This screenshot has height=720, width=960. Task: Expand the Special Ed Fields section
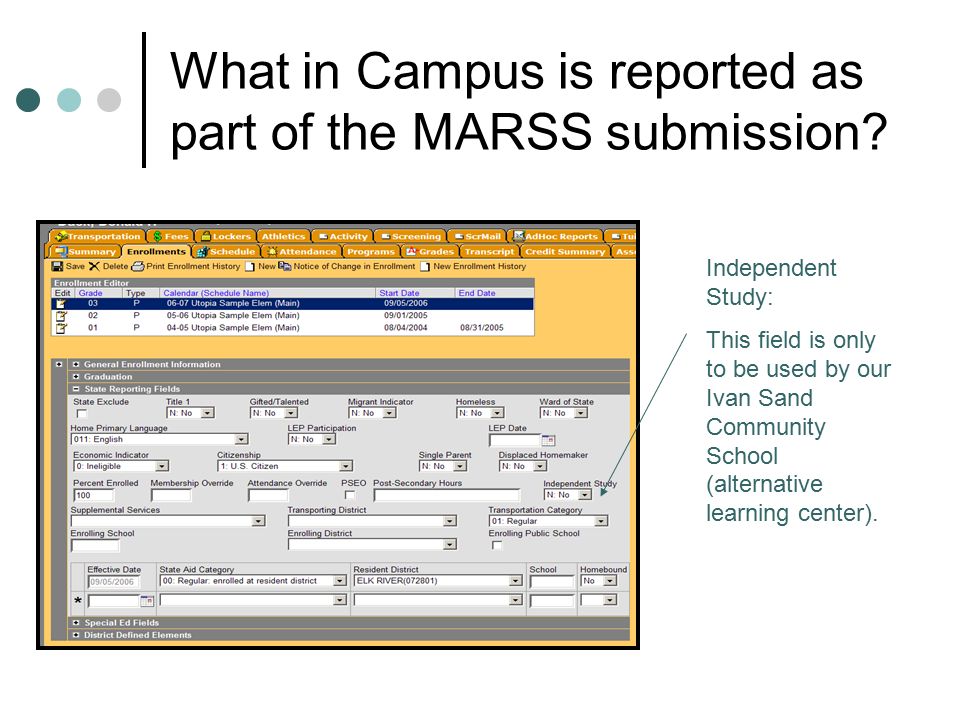(x=76, y=623)
